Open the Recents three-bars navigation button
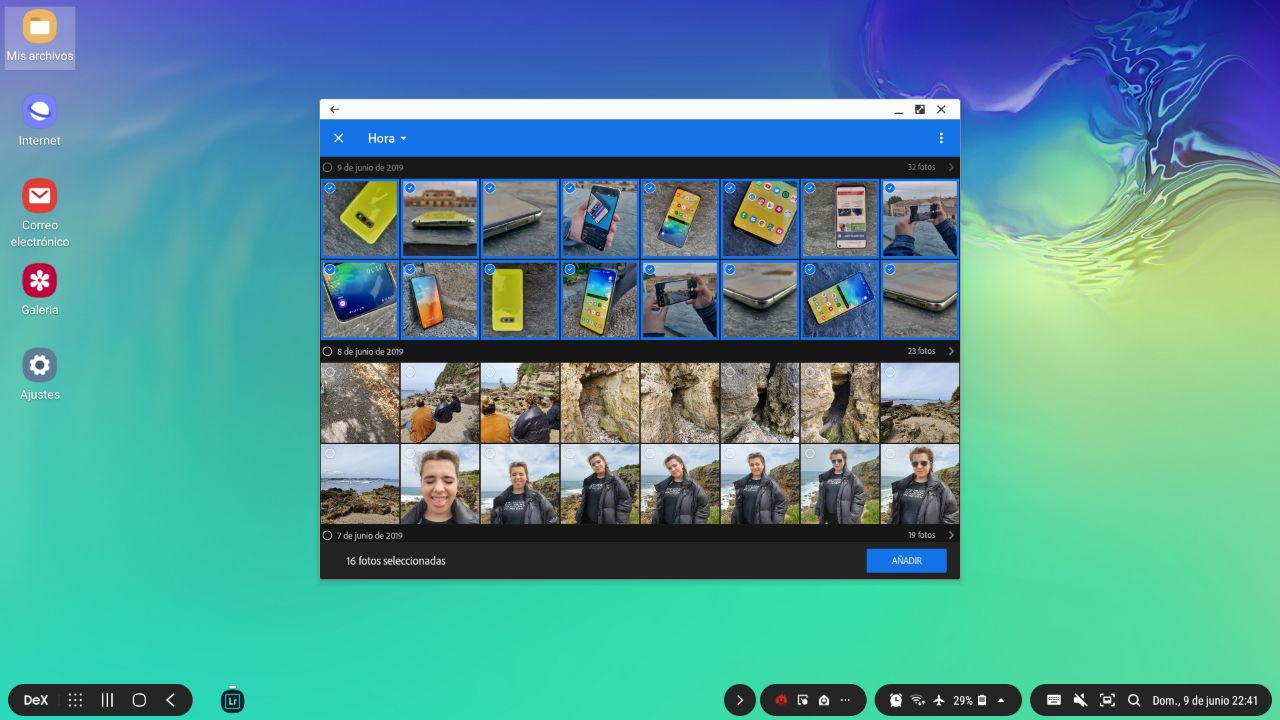 (107, 700)
